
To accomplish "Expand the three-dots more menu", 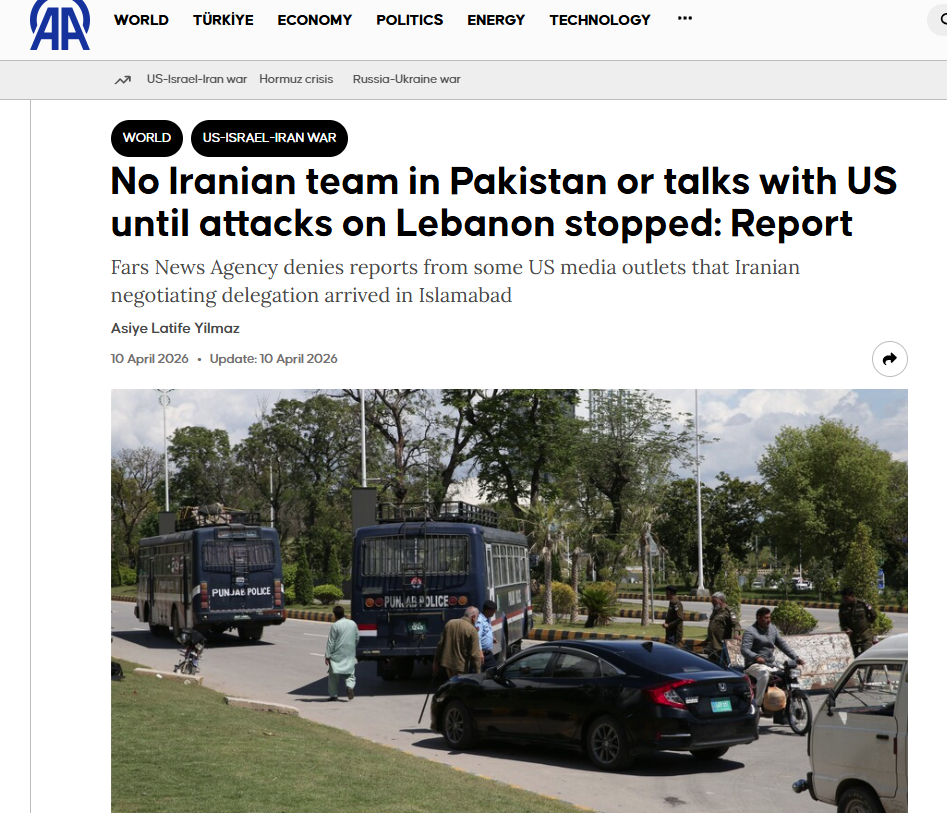I will point(685,19).
